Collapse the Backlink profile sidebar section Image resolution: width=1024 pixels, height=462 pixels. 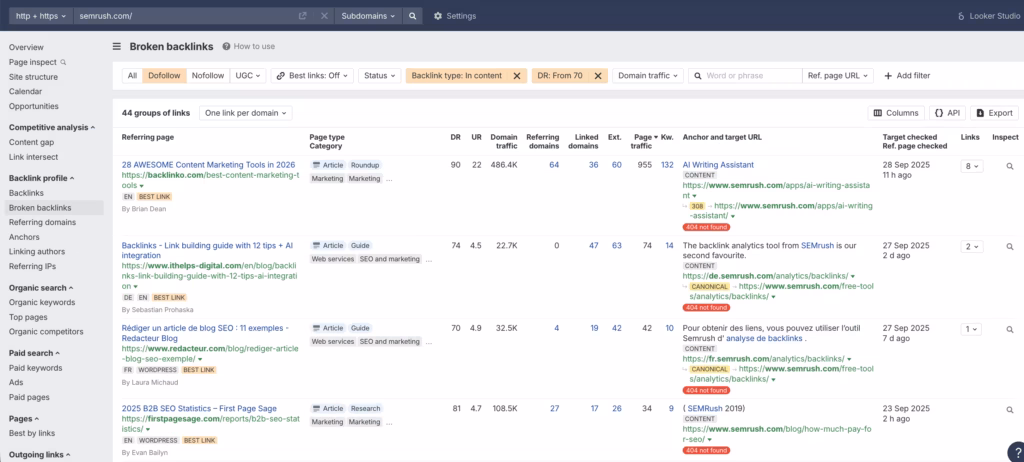(x=42, y=178)
